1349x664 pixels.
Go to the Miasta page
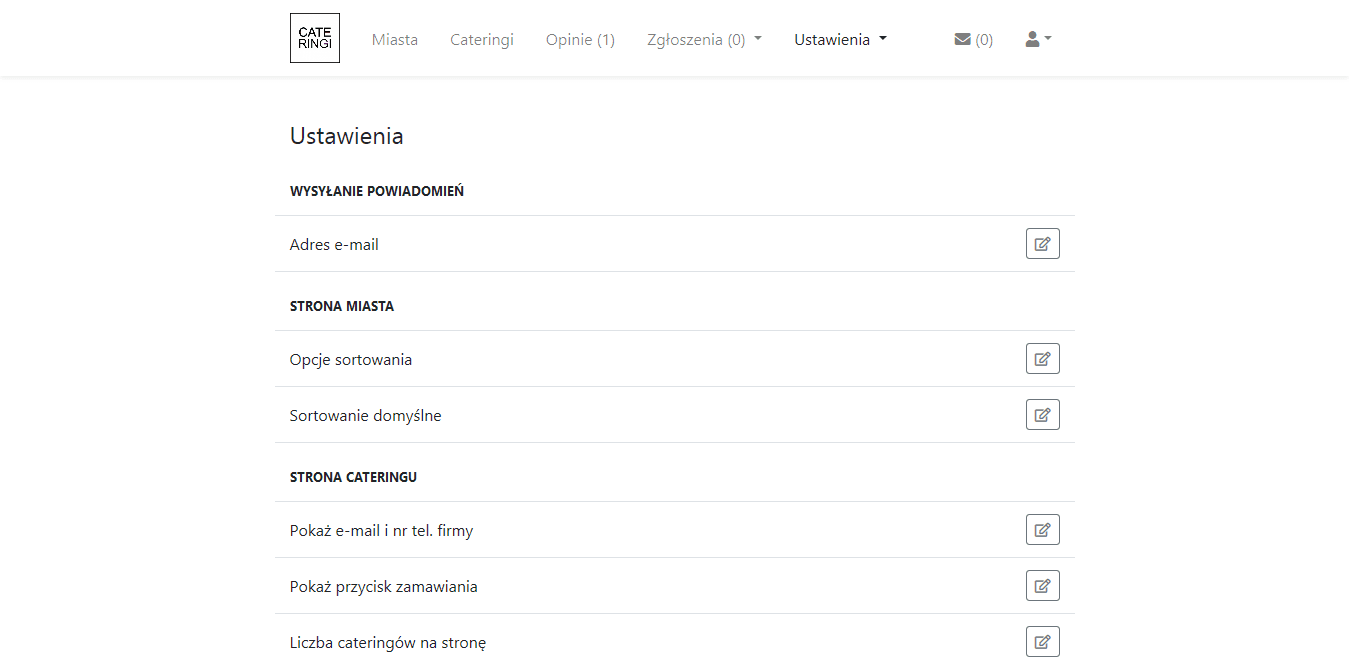click(x=395, y=40)
